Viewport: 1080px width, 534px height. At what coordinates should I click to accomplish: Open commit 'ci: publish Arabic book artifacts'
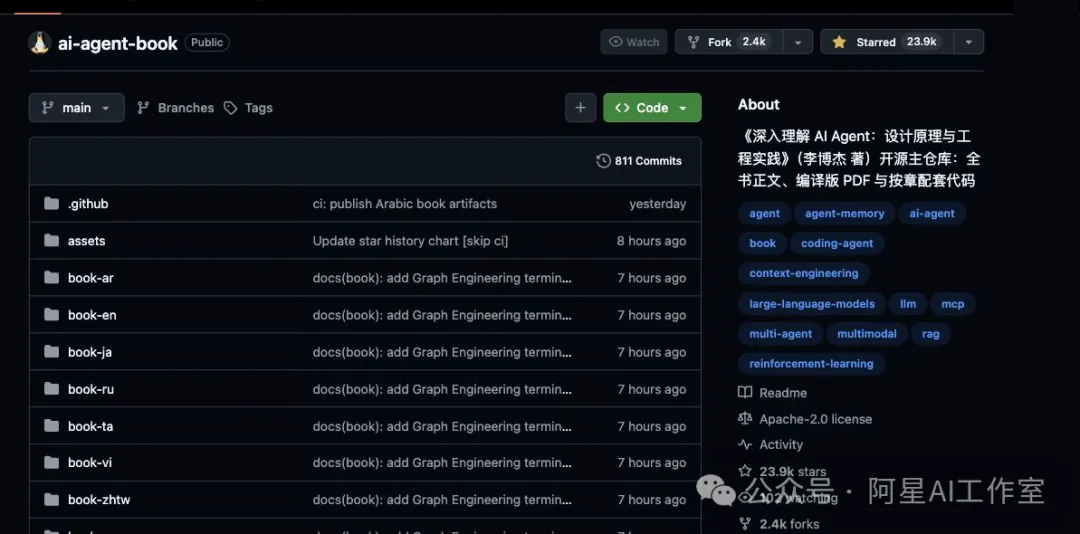click(404, 204)
